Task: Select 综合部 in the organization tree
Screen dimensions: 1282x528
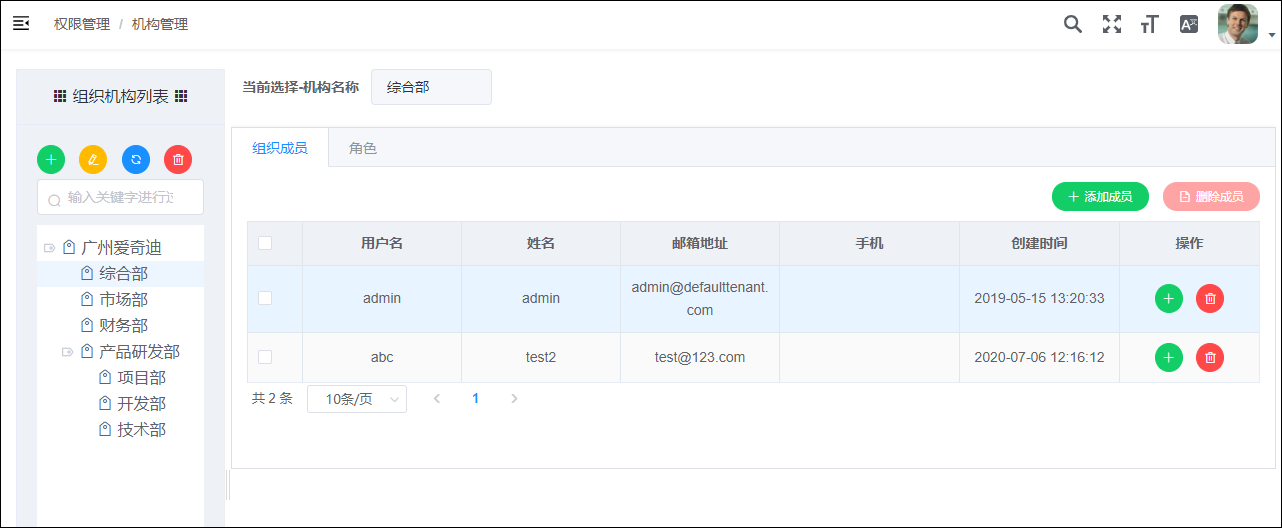Action: 123,273
